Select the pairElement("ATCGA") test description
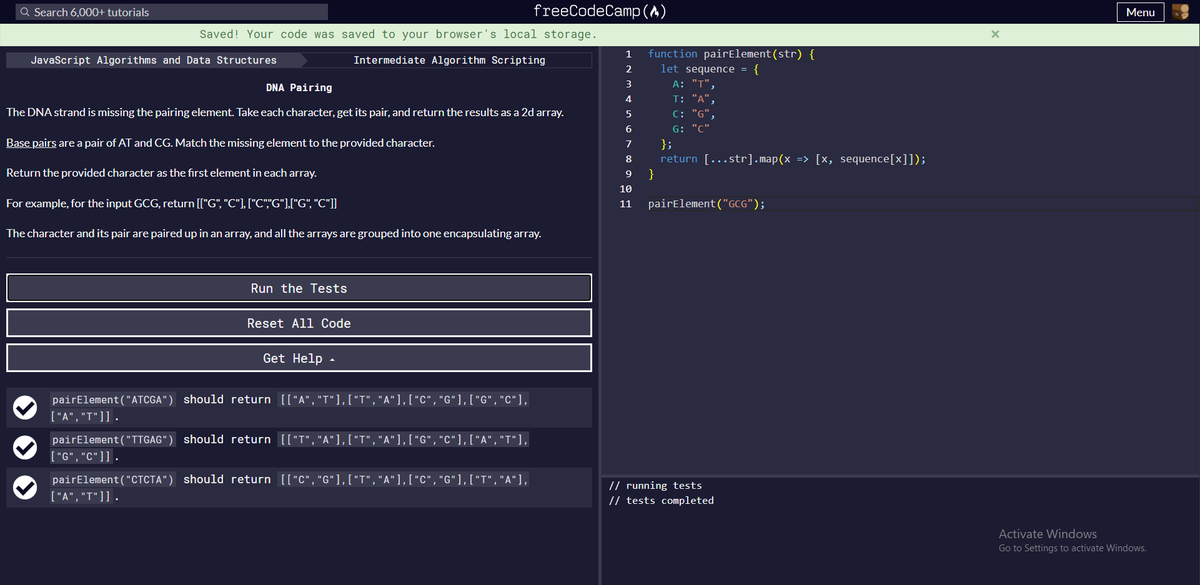This screenshot has height=585, width=1200. pyautogui.click(x=290, y=407)
